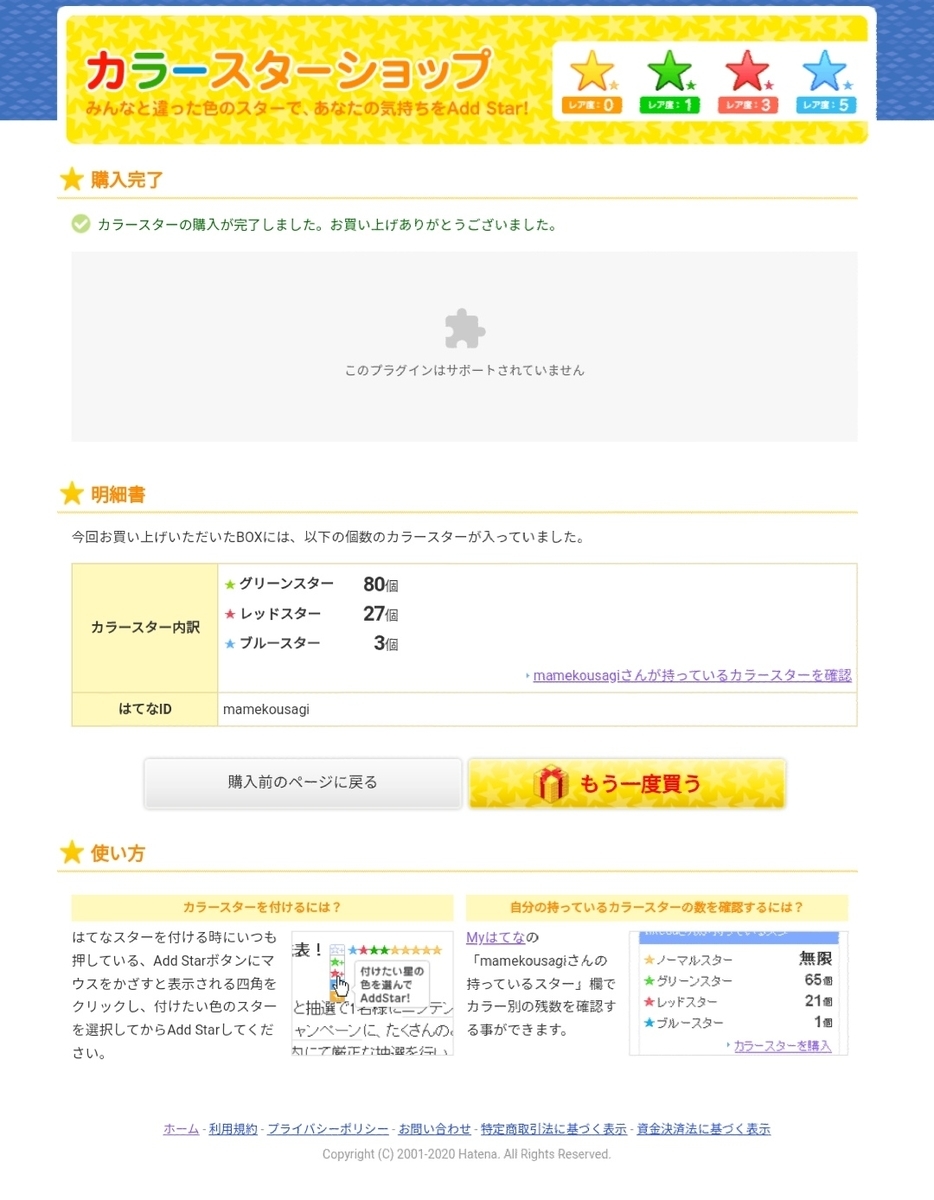This screenshot has height=1200, width=934.
Task: Open the ホーム footer link
Action: pyautogui.click(x=181, y=1128)
